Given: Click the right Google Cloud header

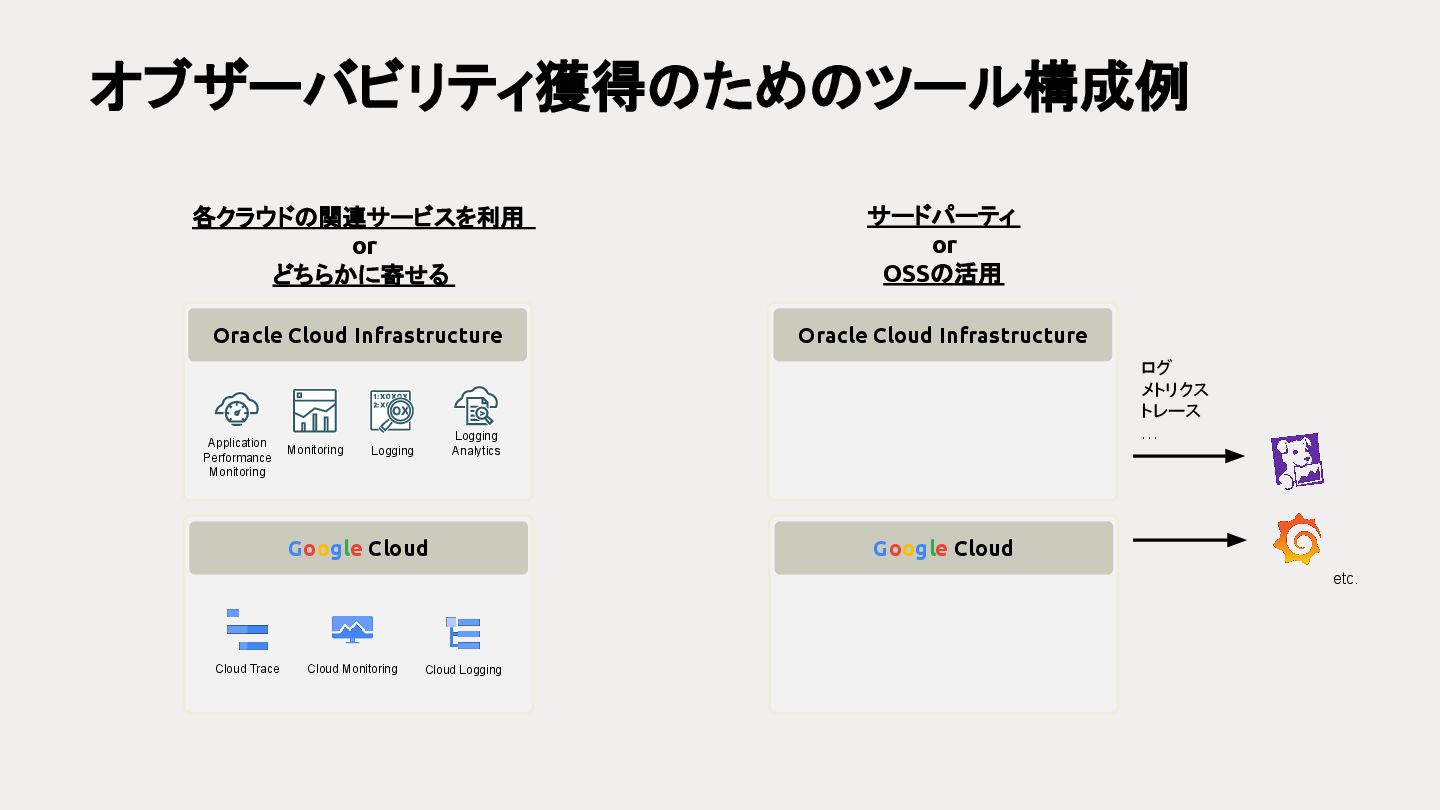Looking at the screenshot, I should [943, 548].
